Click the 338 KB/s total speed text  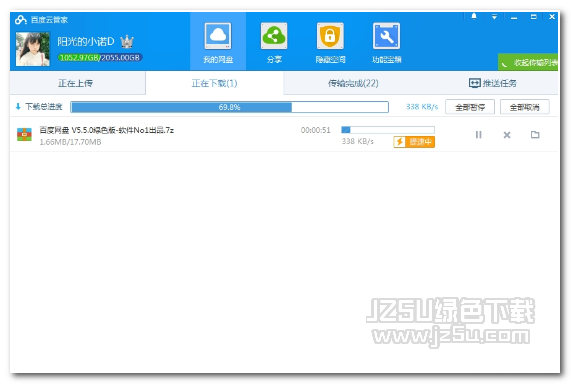pyautogui.click(x=422, y=107)
